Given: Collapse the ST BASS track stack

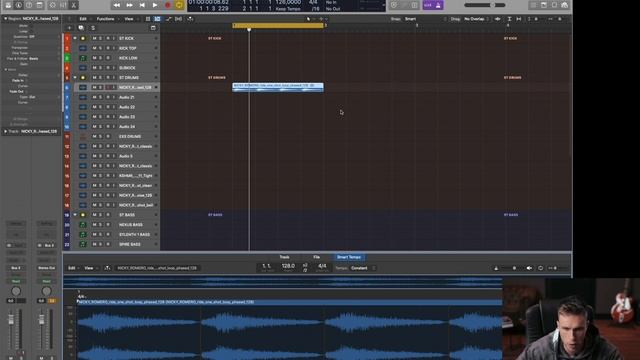Looking at the screenshot, I should click(75, 214).
